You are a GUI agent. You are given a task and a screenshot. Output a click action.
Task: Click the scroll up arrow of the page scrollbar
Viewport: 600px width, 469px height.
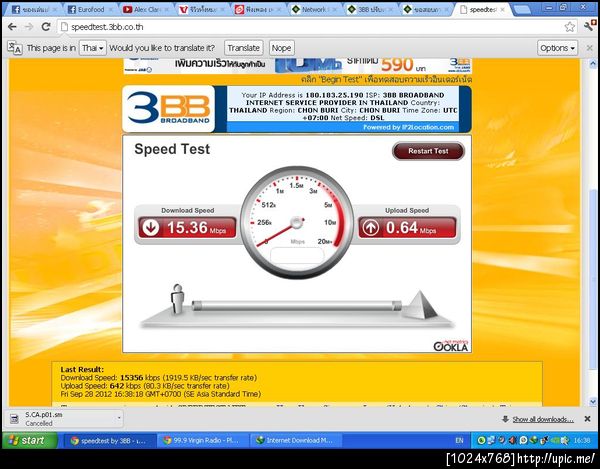593,63
